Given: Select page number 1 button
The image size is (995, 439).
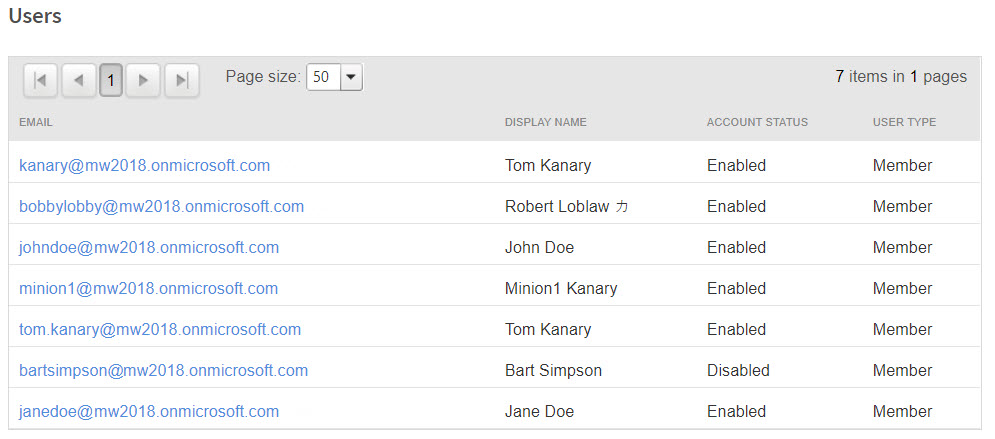Looking at the screenshot, I should click(x=111, y=80).
